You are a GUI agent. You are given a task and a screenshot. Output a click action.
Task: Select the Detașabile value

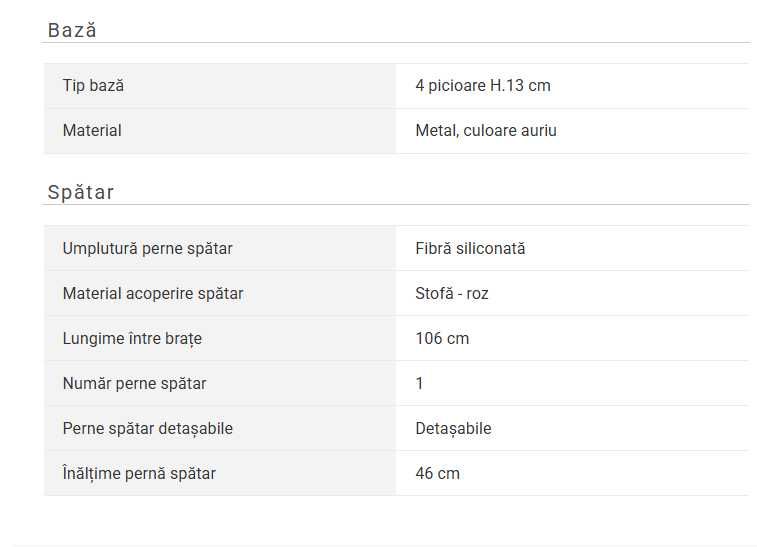pos(453,428)
